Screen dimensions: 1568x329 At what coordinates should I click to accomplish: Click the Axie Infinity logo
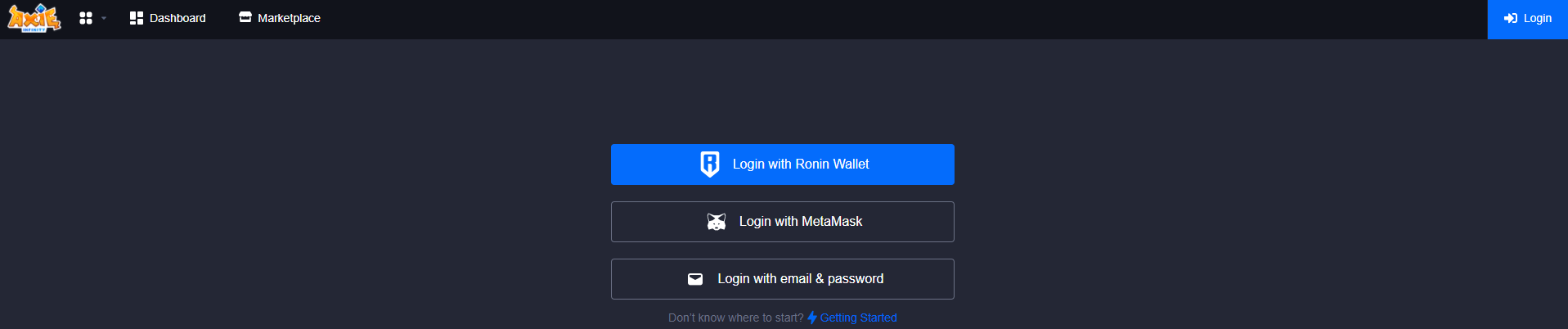(34, 17)
